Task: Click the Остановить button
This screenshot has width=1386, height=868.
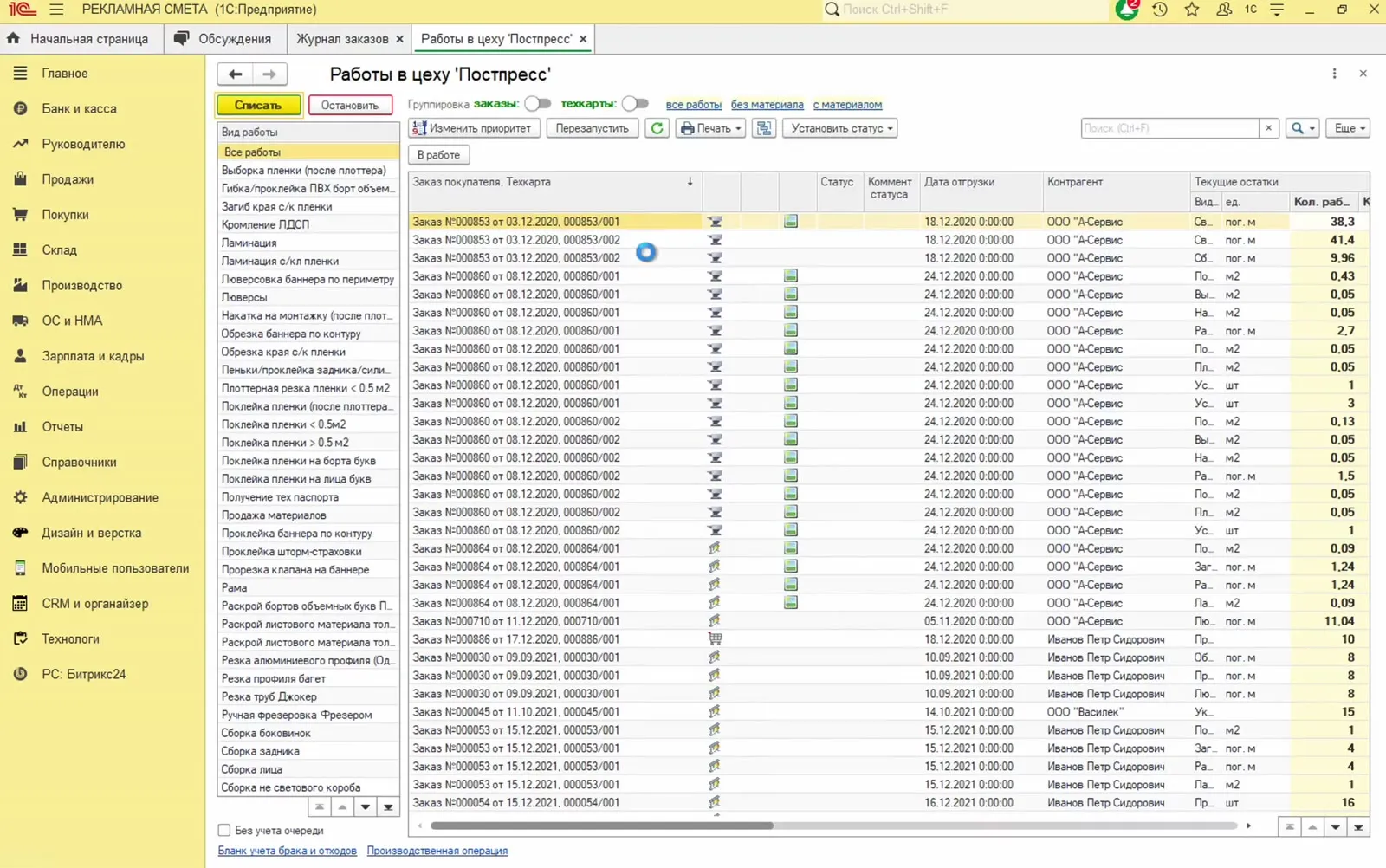Action: click(350, 105)
